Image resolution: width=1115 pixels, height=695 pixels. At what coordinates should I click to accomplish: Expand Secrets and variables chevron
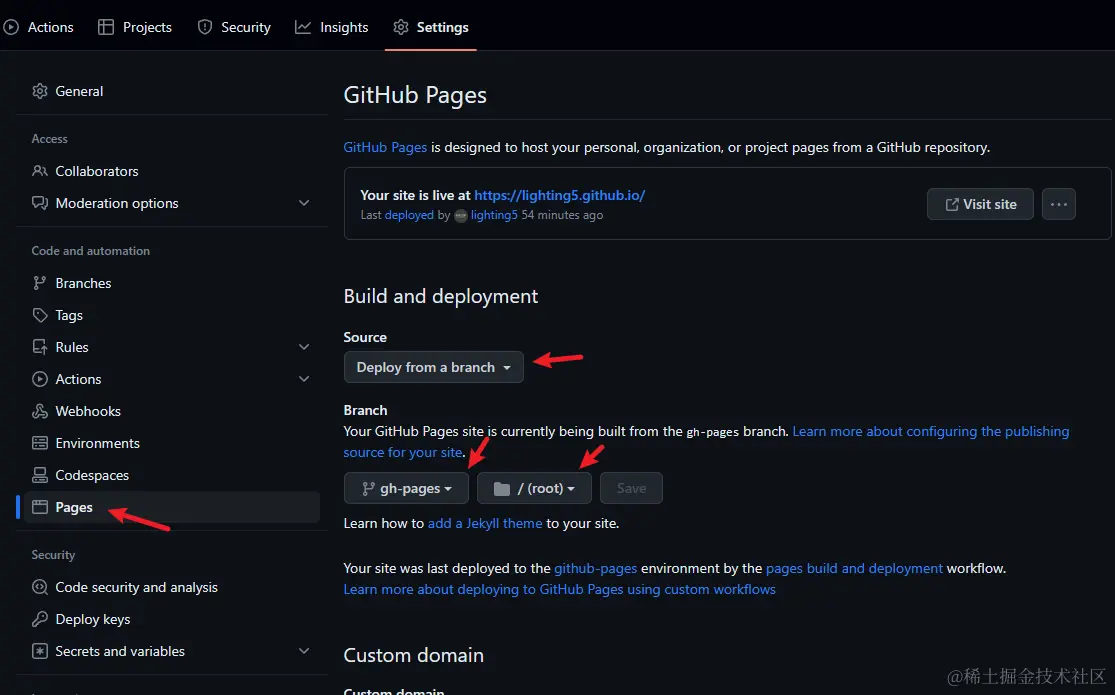304,651
